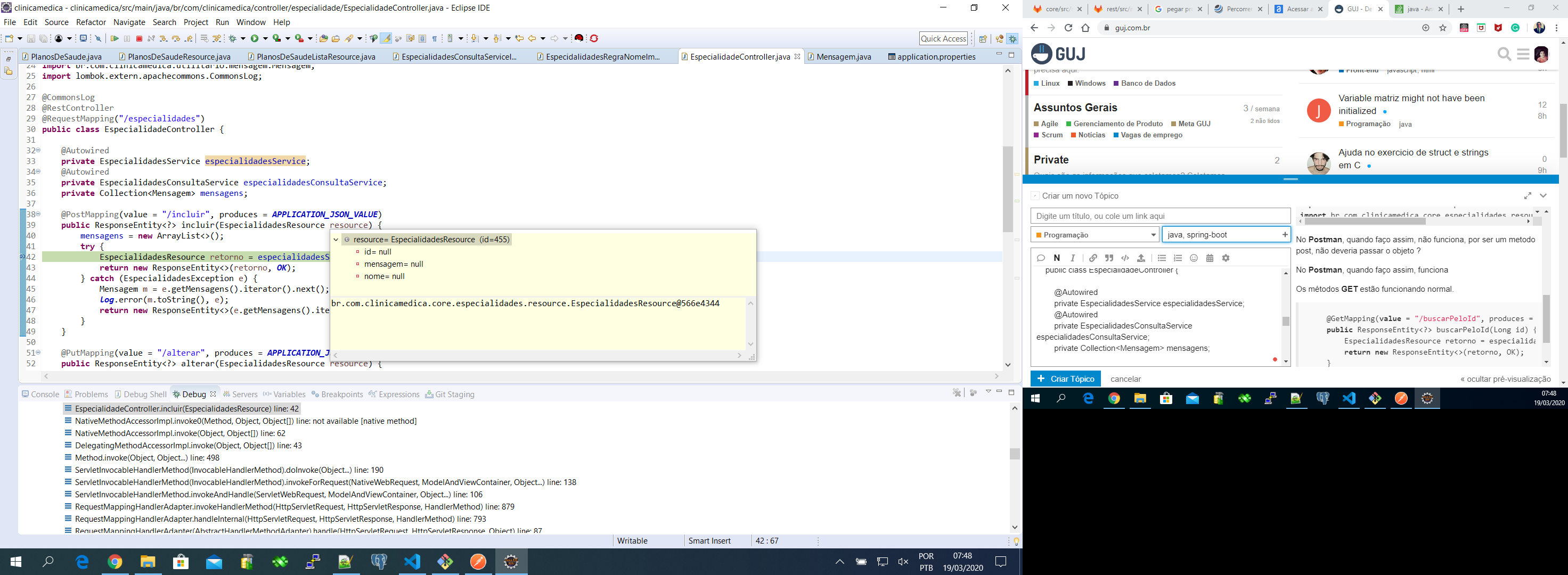Open the Refactor menu in Eclipse
Viewport: 1568px width, 575px height.
tap(91, 22)
